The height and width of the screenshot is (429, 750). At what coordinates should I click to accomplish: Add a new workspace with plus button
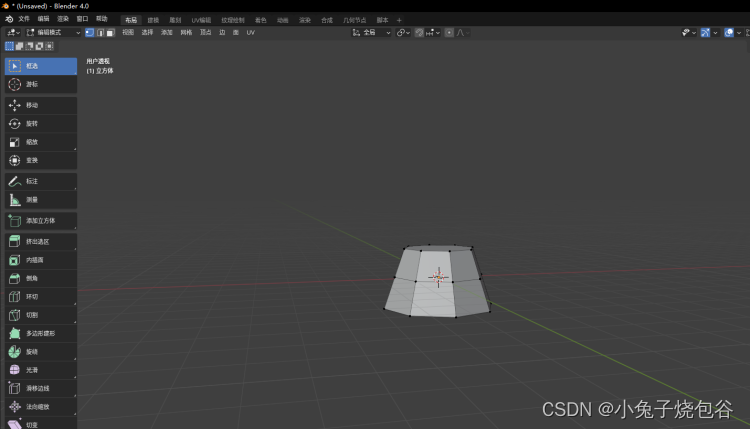pyautogui.click(x=399, y=20)
